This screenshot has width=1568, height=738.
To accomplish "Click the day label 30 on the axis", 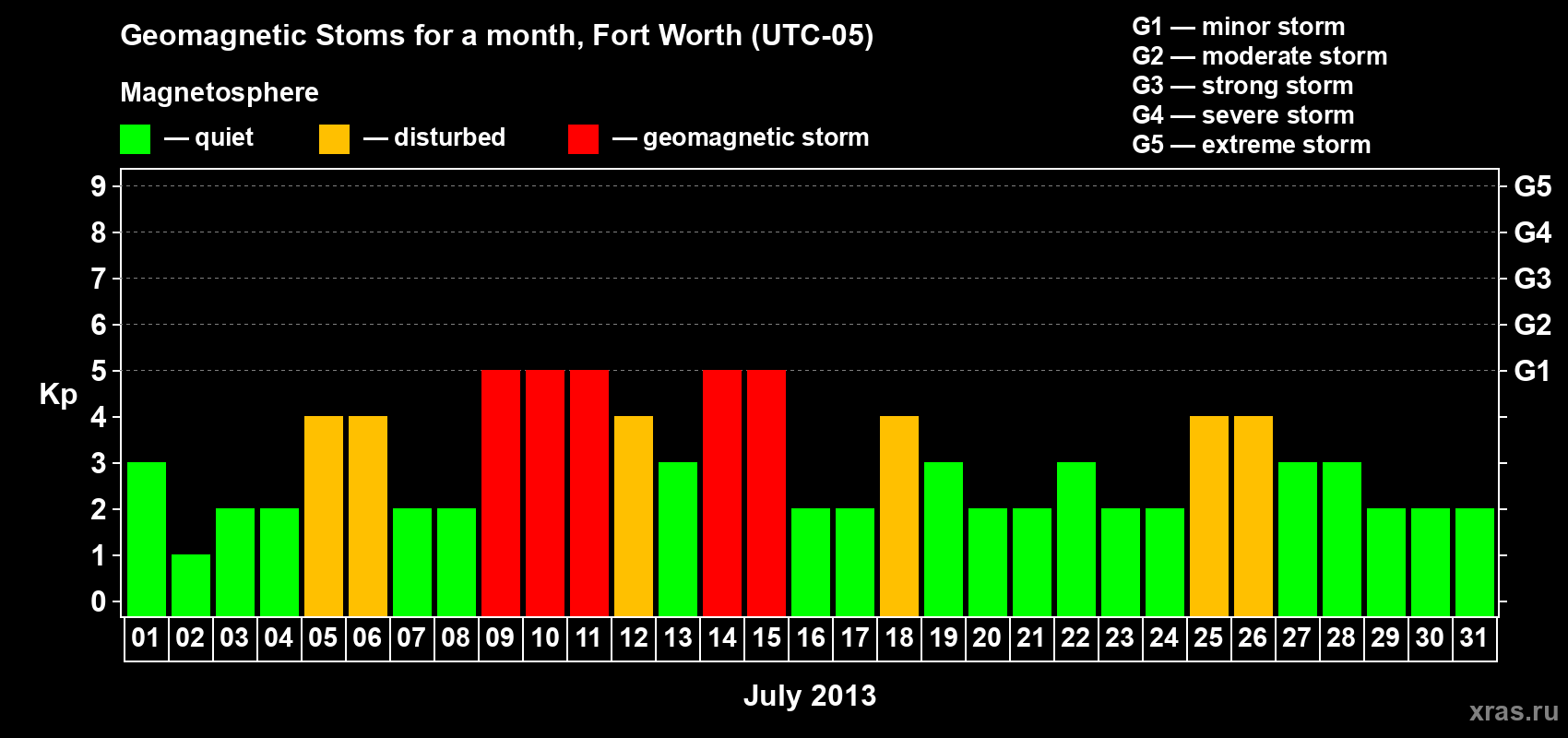I will click(1430, 637).
